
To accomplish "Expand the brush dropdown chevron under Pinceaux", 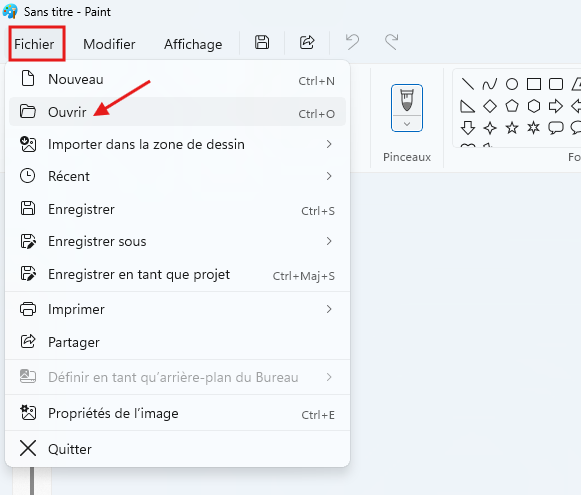I will [x=407, y=124].
